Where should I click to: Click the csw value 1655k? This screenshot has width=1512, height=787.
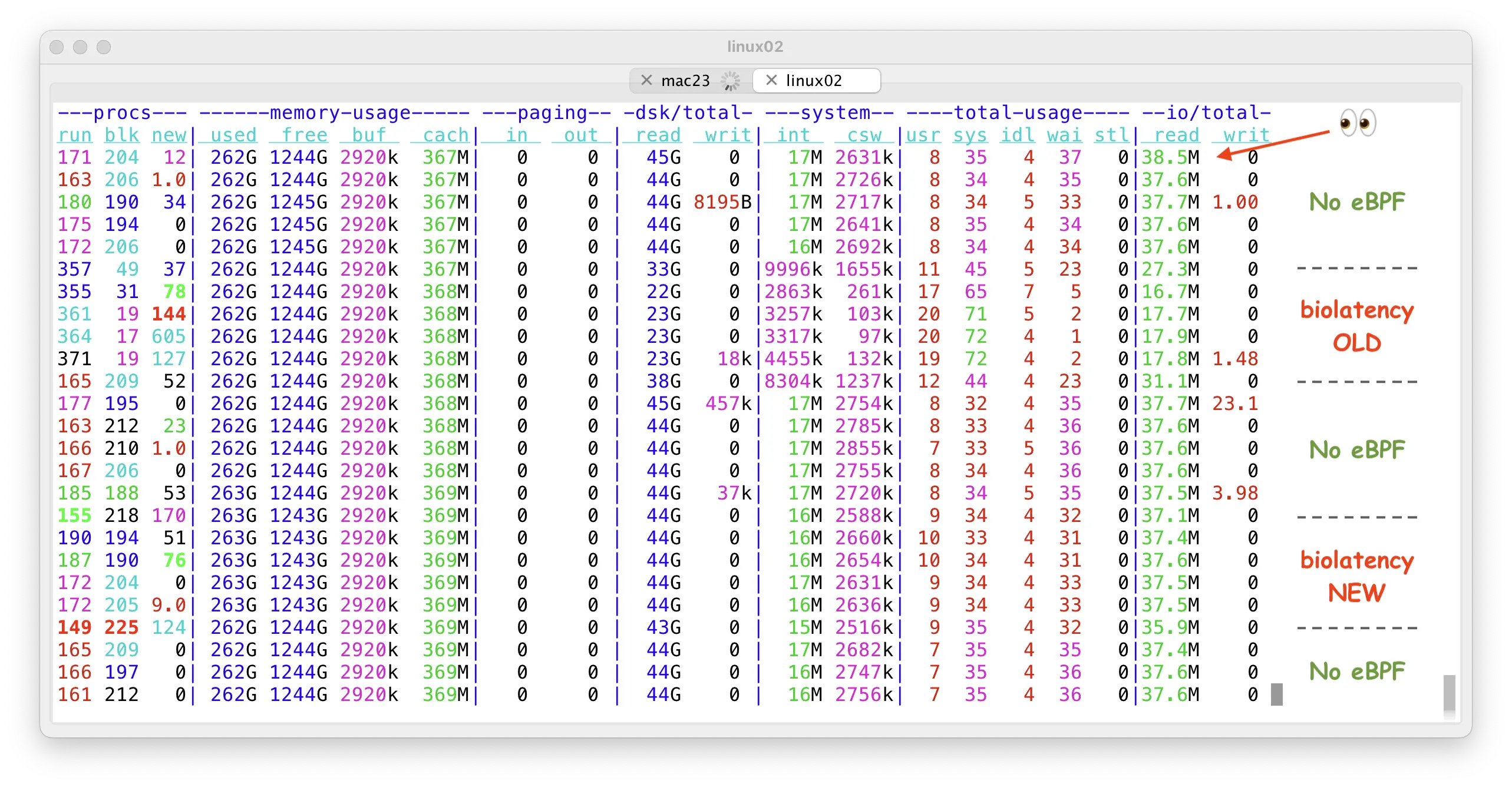[864, 269]
